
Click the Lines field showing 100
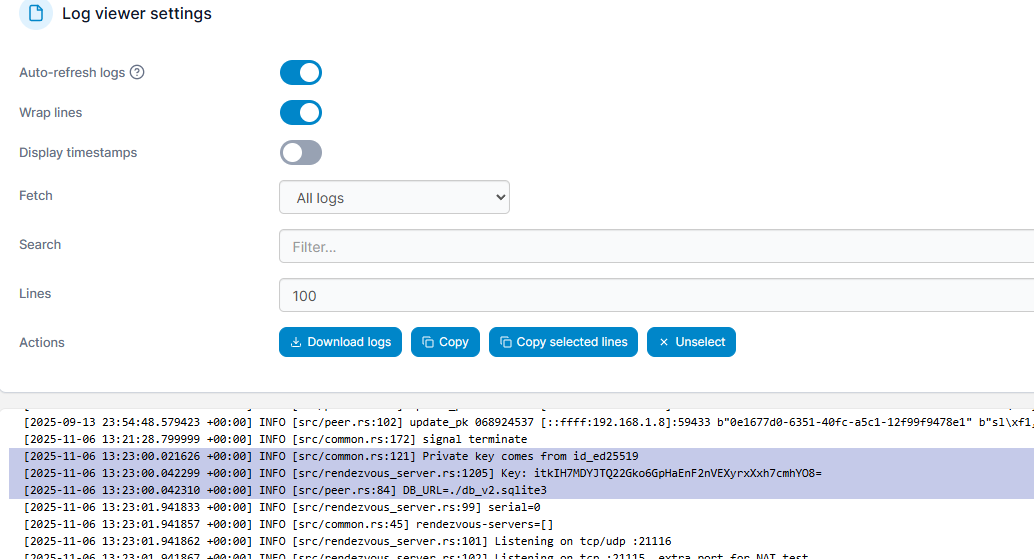656,295
